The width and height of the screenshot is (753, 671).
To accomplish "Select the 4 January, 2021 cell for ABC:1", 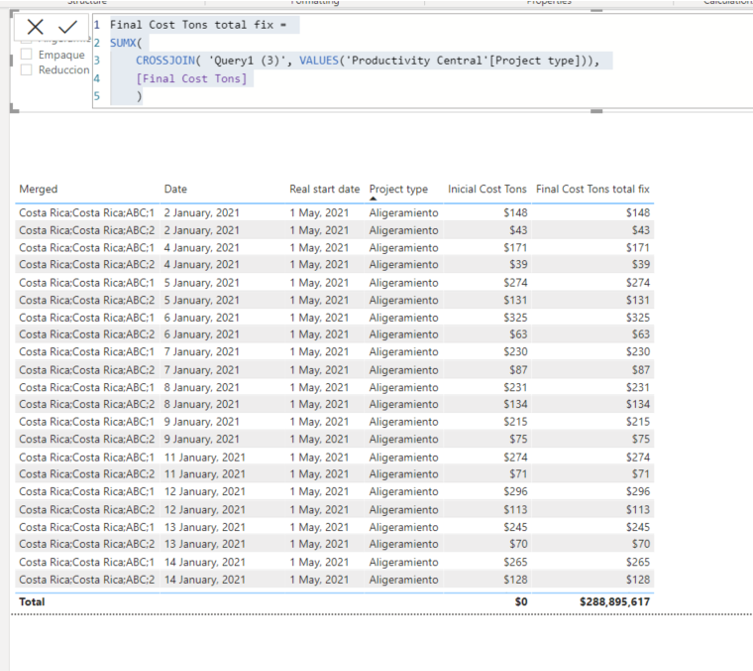I will 202,248.
